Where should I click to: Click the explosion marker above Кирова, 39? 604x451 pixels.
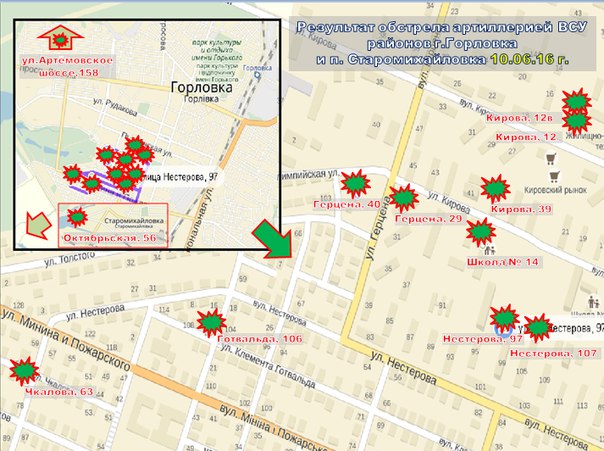[495, 189]
